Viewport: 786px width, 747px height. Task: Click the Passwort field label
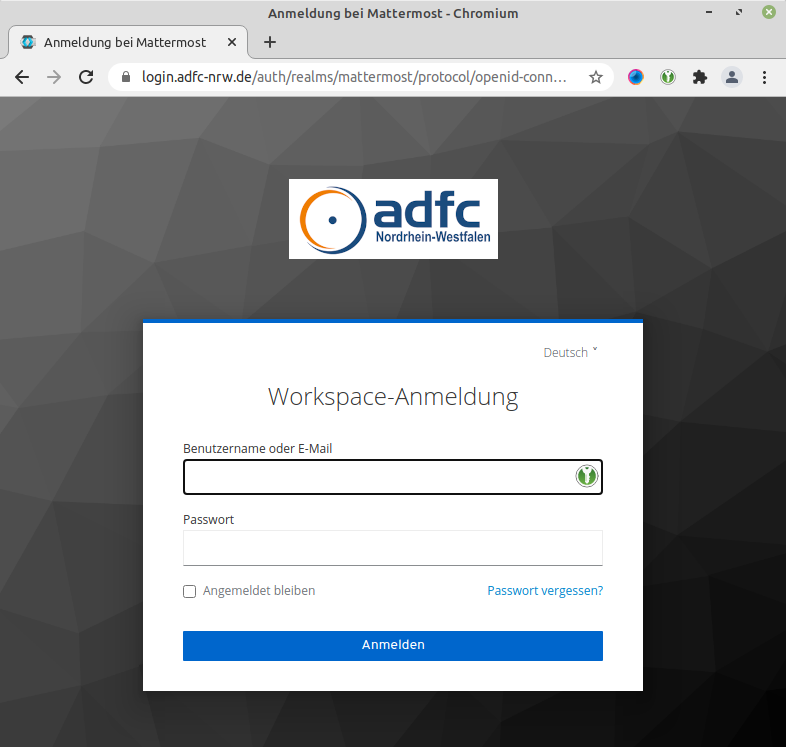(209, 519)
